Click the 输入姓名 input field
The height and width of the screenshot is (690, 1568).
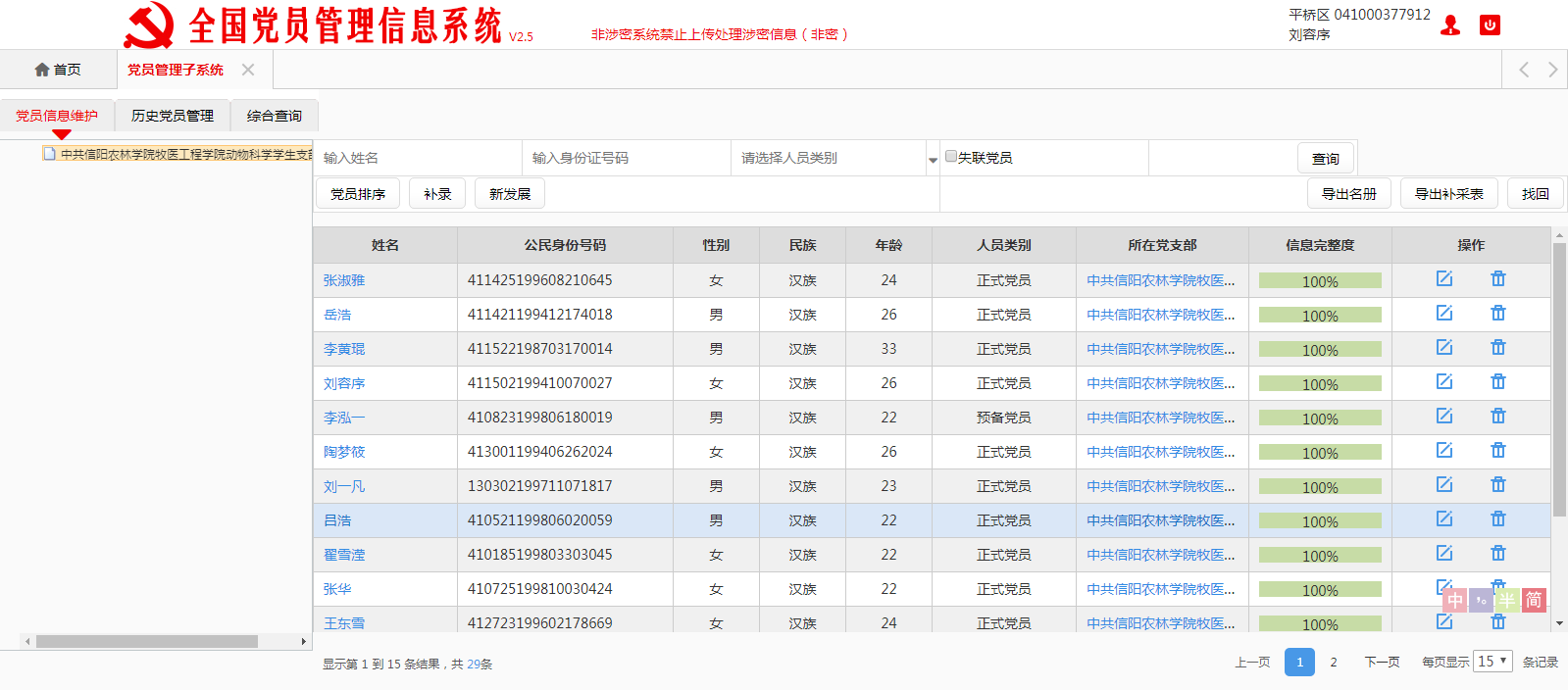pos(419,158)
